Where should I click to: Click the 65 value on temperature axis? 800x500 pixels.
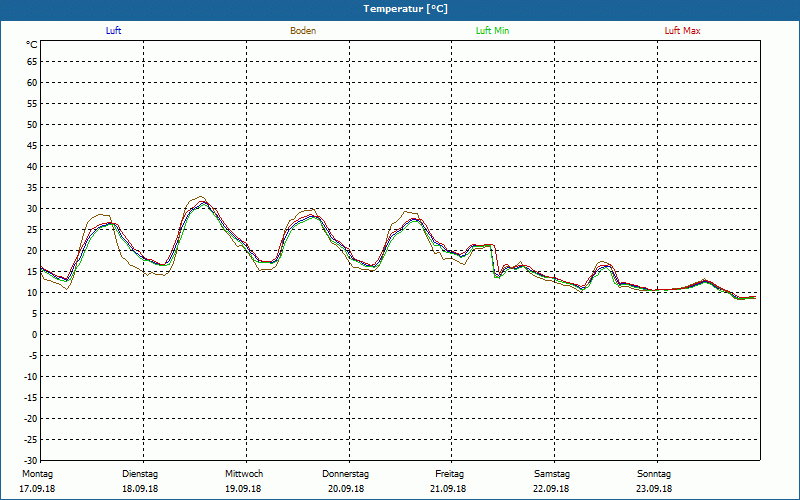(x=32, y=62)
